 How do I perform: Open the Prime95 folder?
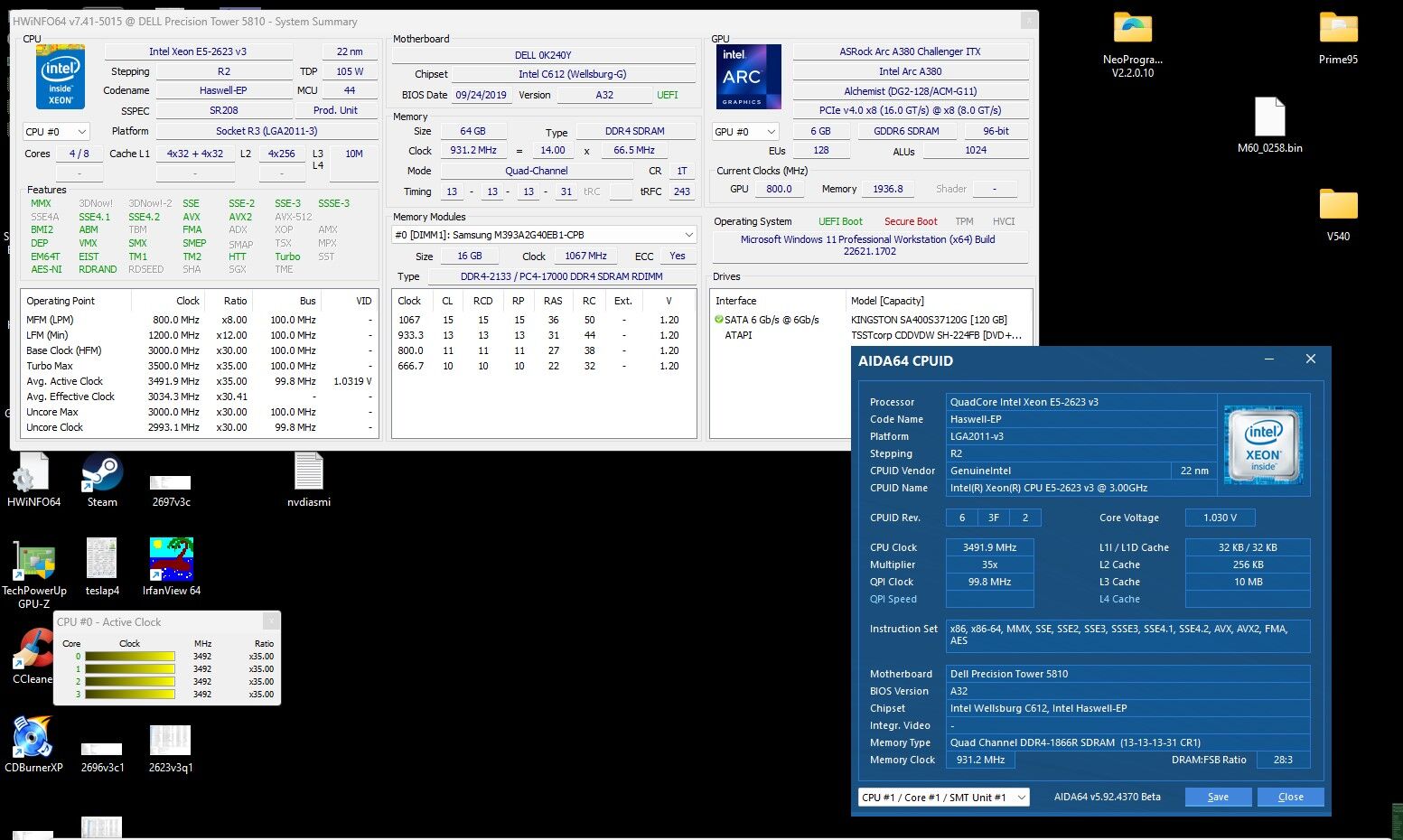pyautogui.click(x=1338, y=38)
